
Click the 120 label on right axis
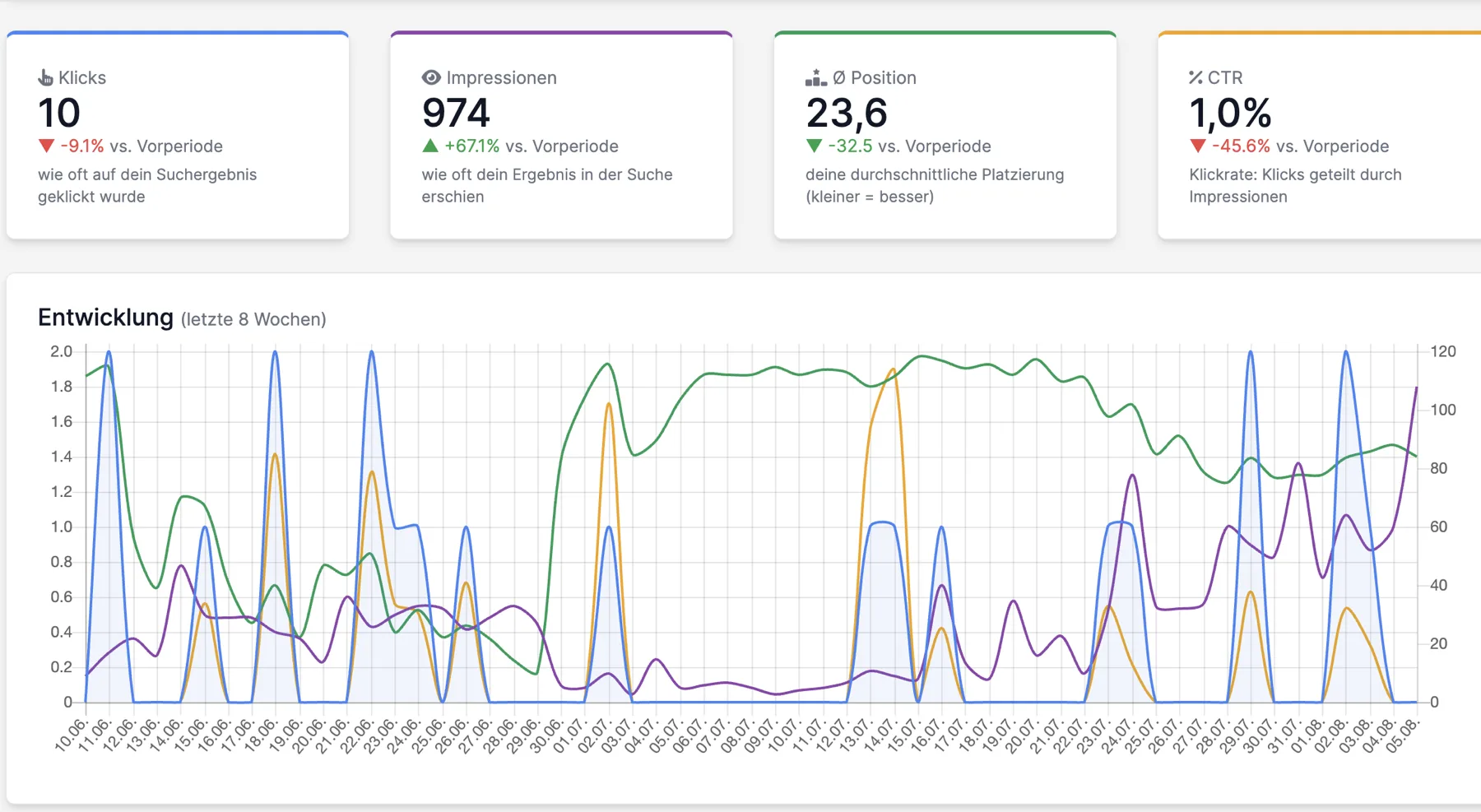pyautogui.click(x=1443, y=351)
